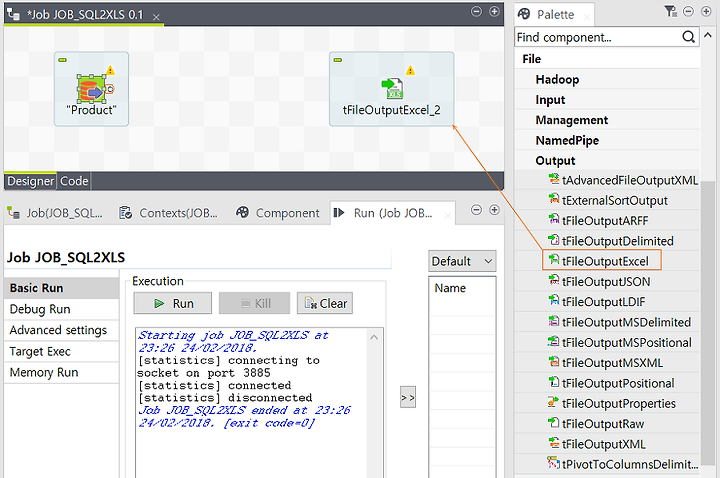The width and height of the screenshot is (720, 478).
Task: Maximize the job designer editor panel
Action: pos(494,11)
